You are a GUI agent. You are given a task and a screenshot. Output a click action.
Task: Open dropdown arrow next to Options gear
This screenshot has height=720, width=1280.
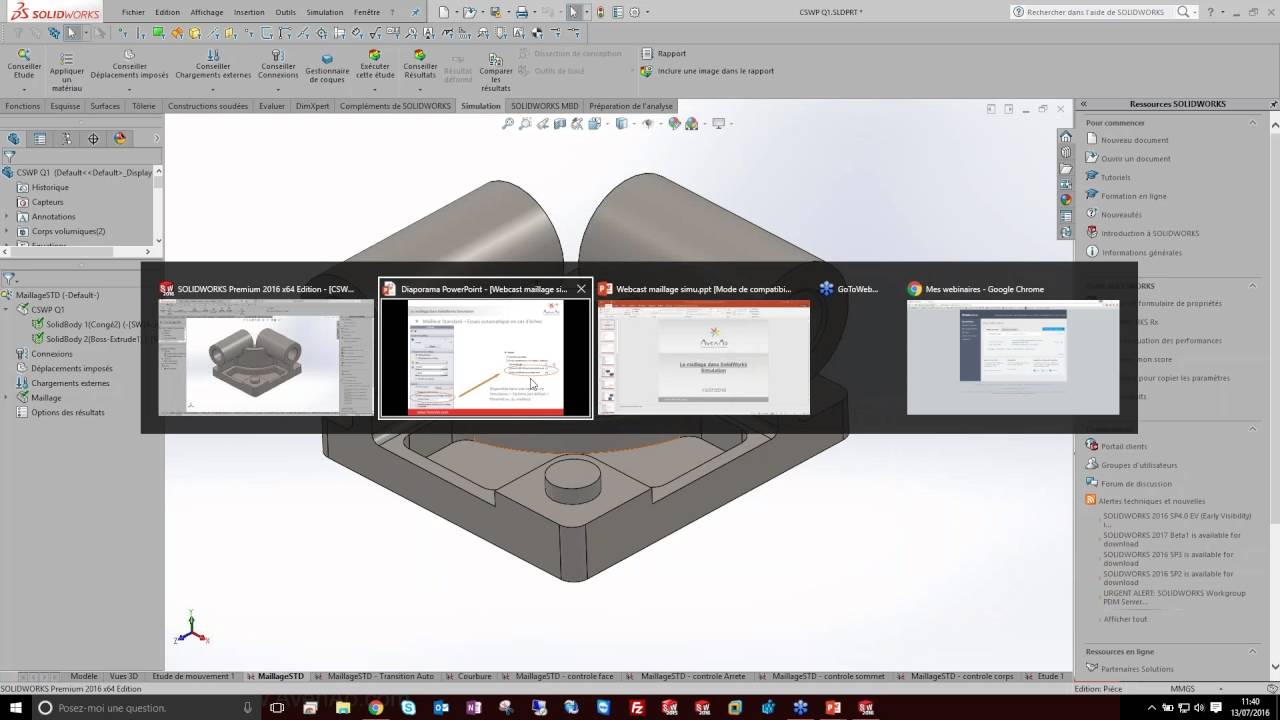(x=646, y=12)
